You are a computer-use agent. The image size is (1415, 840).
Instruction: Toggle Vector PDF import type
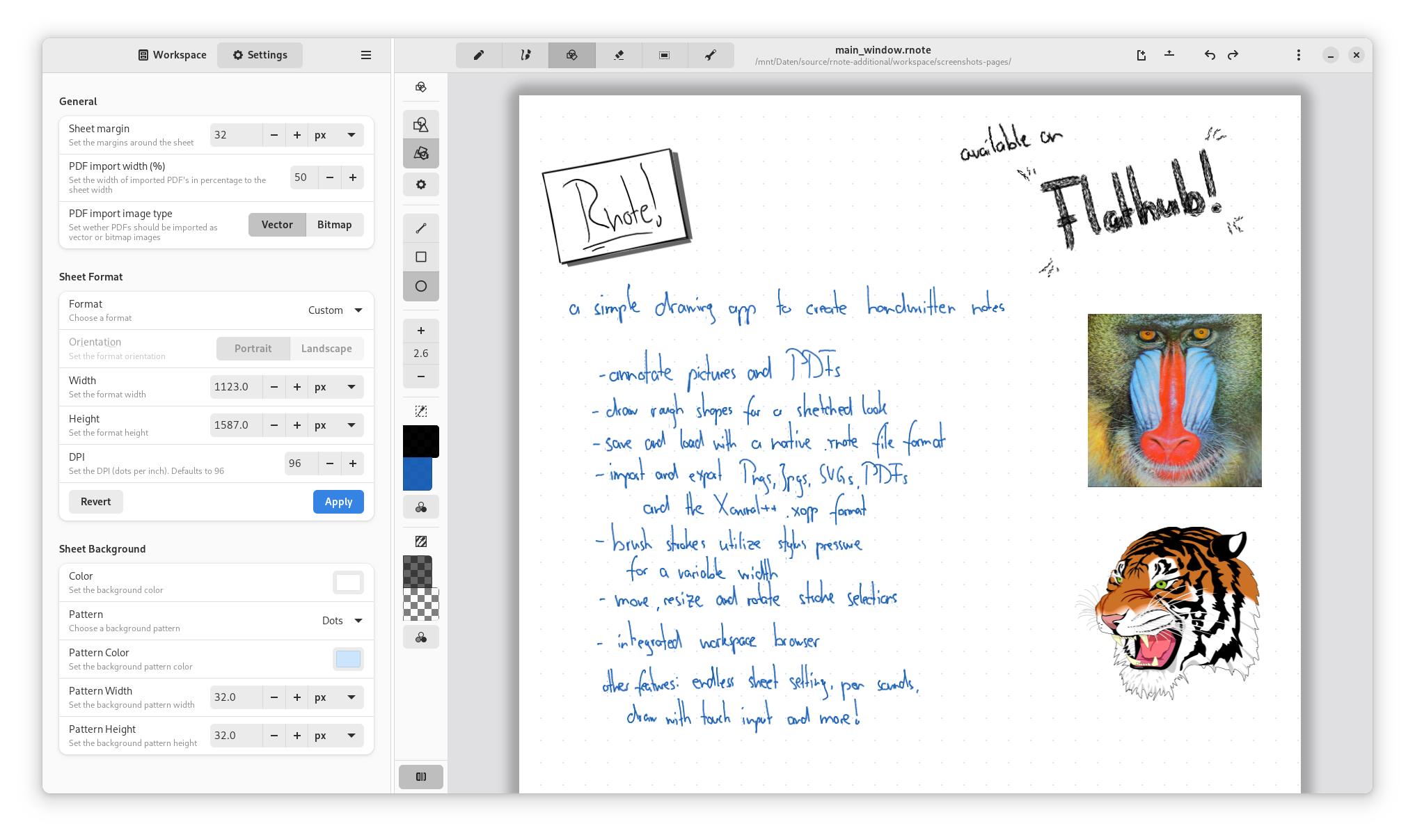pyautogui.click(x=277, y=224)
